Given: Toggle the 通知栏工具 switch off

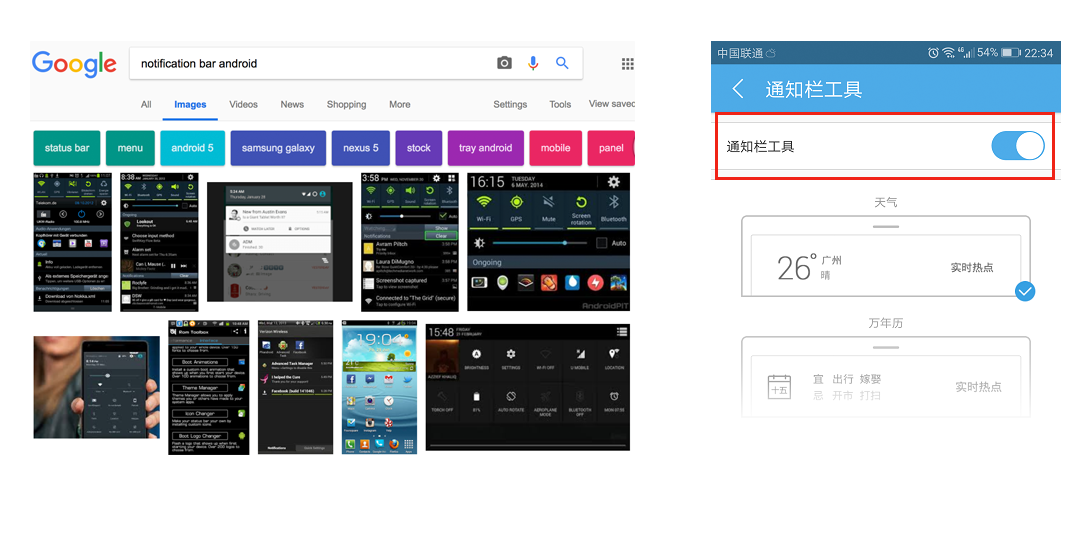Looking at the screenshot, I should click(x=1018, y=146).
